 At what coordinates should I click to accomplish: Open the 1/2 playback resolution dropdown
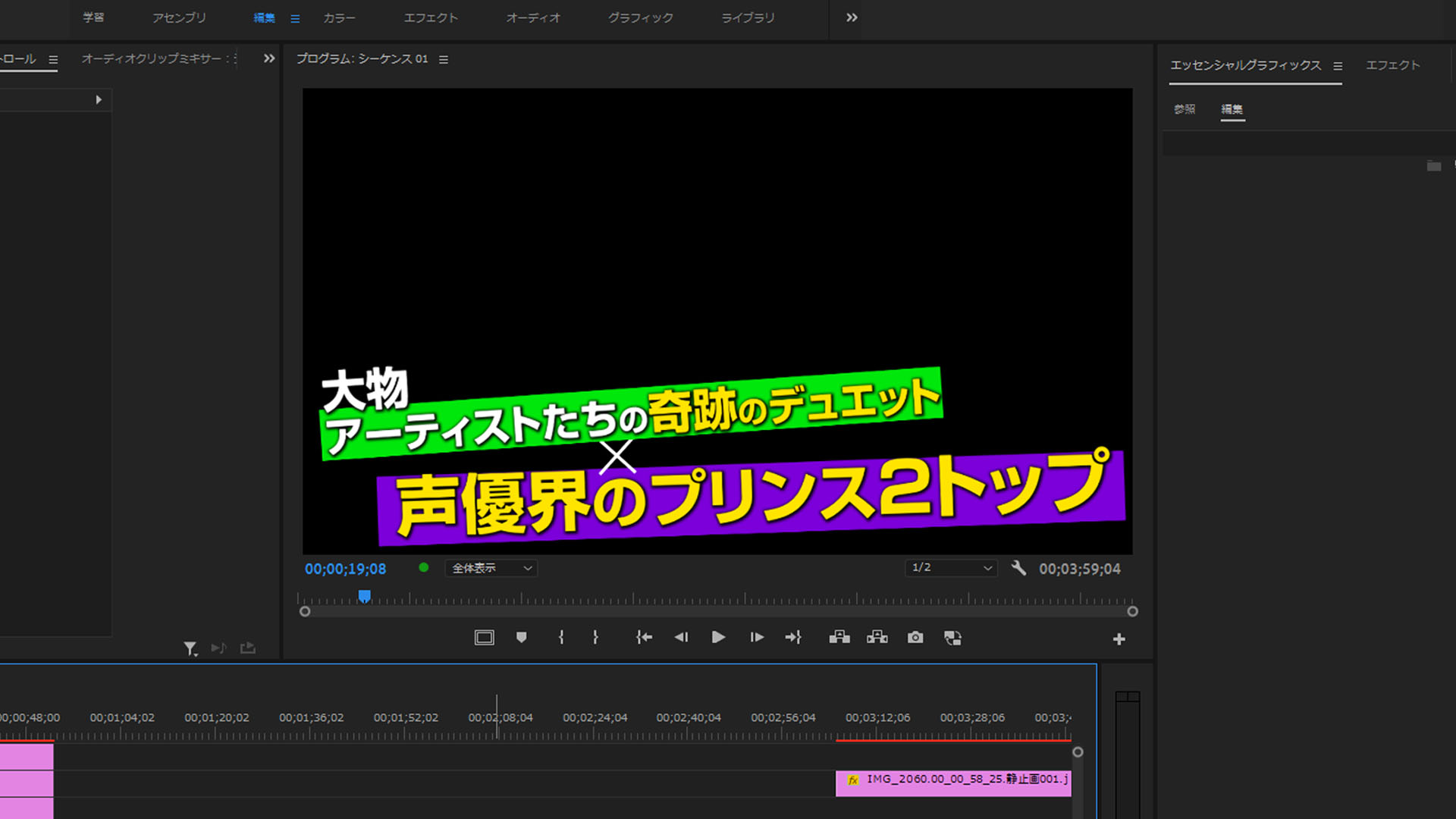(951, 568)
